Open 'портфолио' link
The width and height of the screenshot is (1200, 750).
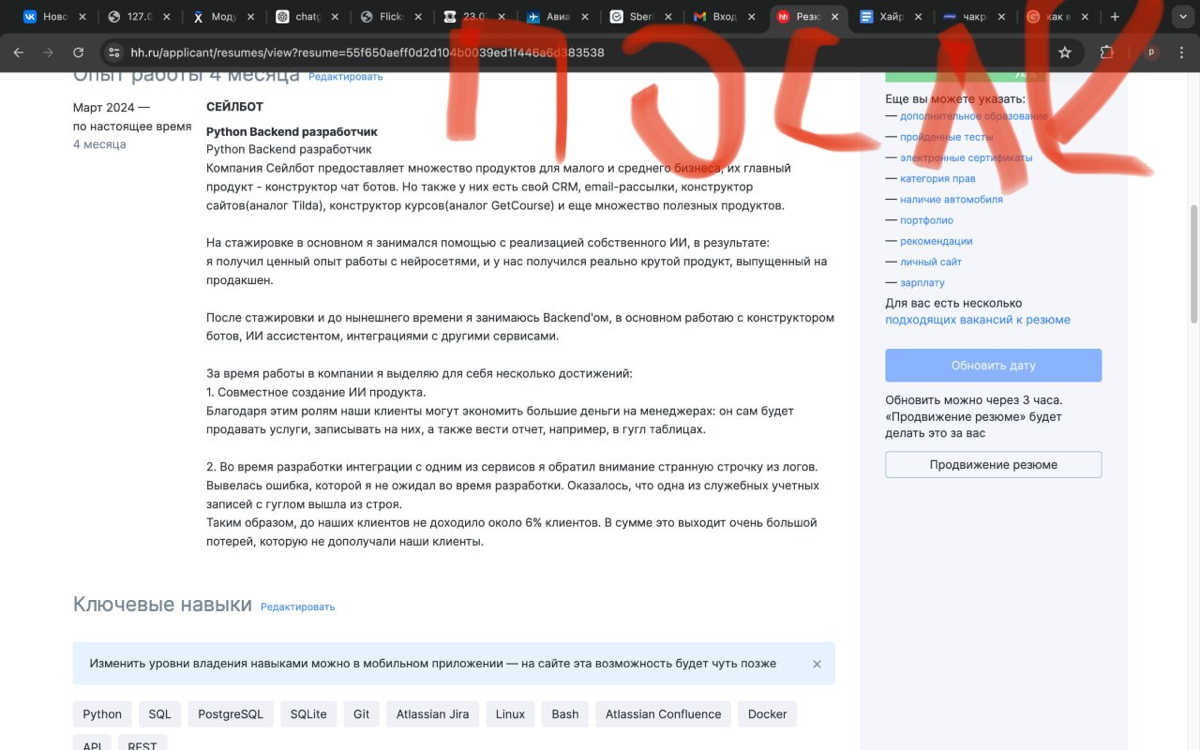(926, 220)
